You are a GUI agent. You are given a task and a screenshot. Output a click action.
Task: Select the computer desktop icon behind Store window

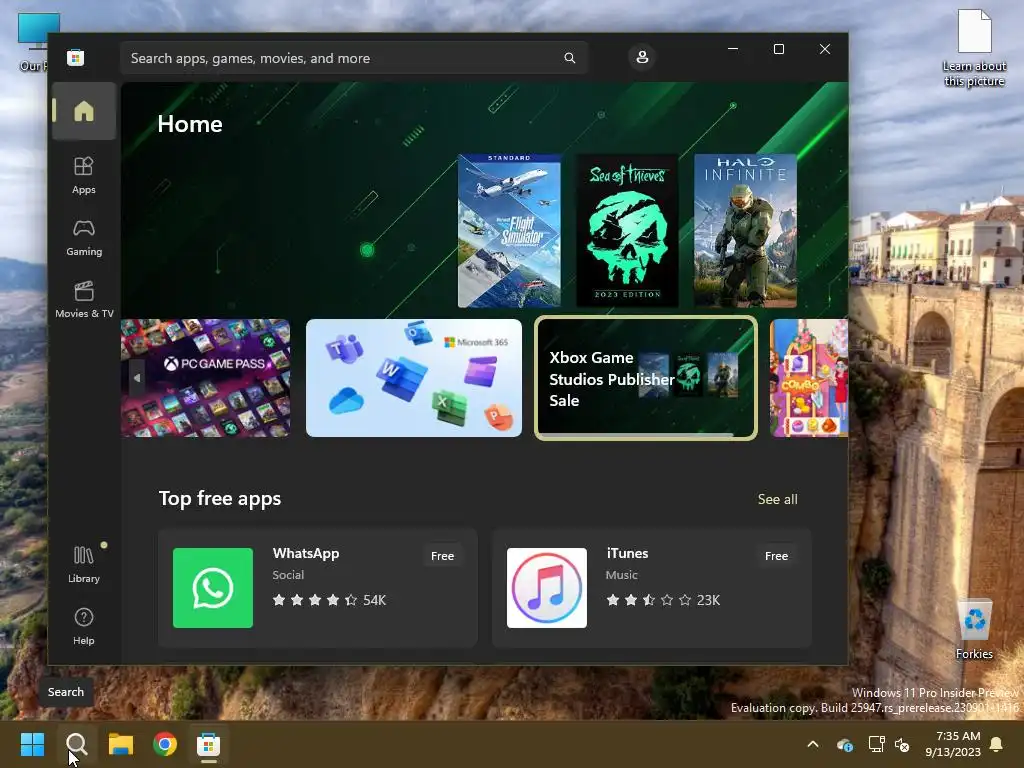click(33, 40)
